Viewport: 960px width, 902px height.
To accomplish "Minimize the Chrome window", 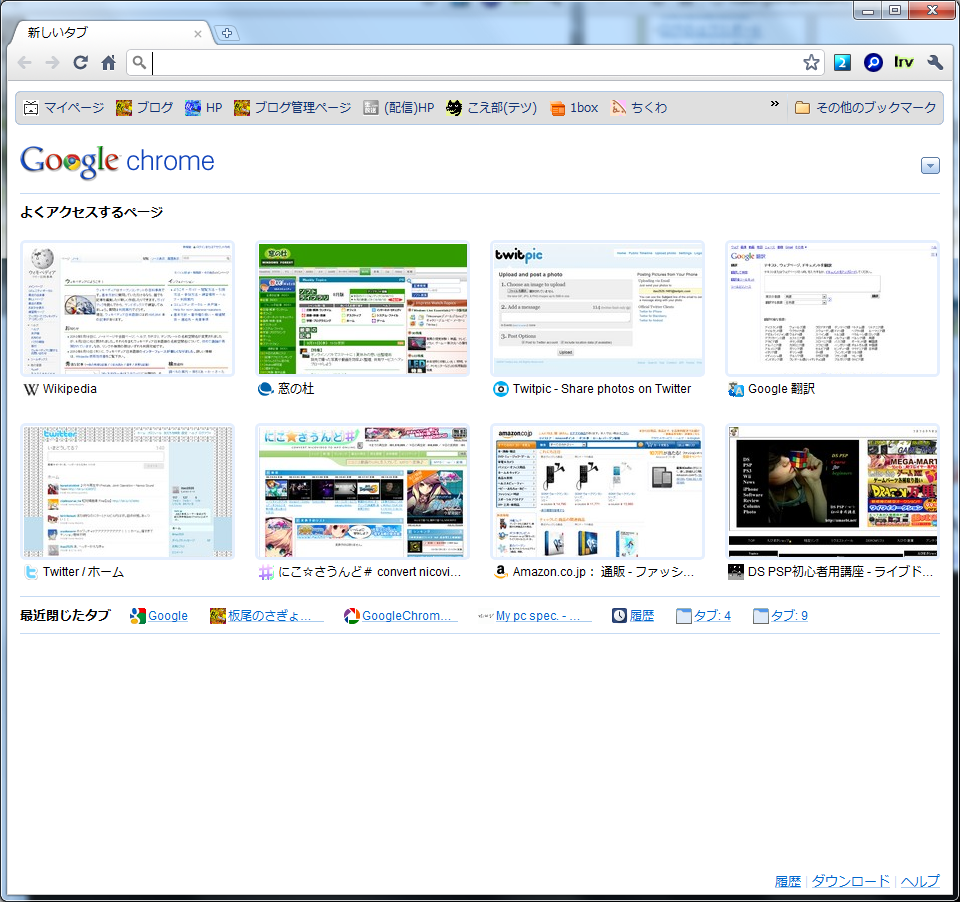I will (868, 10).
